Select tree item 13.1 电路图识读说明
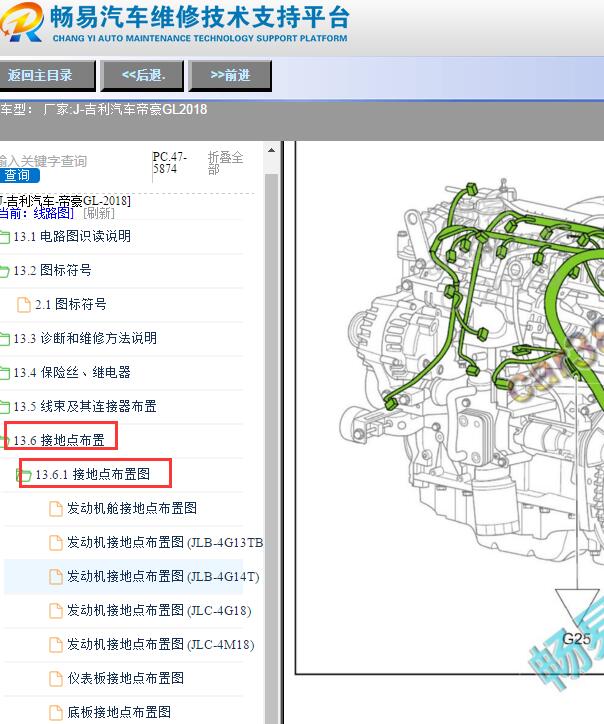This screenshot has height=724, width=604. pos(72,236)
